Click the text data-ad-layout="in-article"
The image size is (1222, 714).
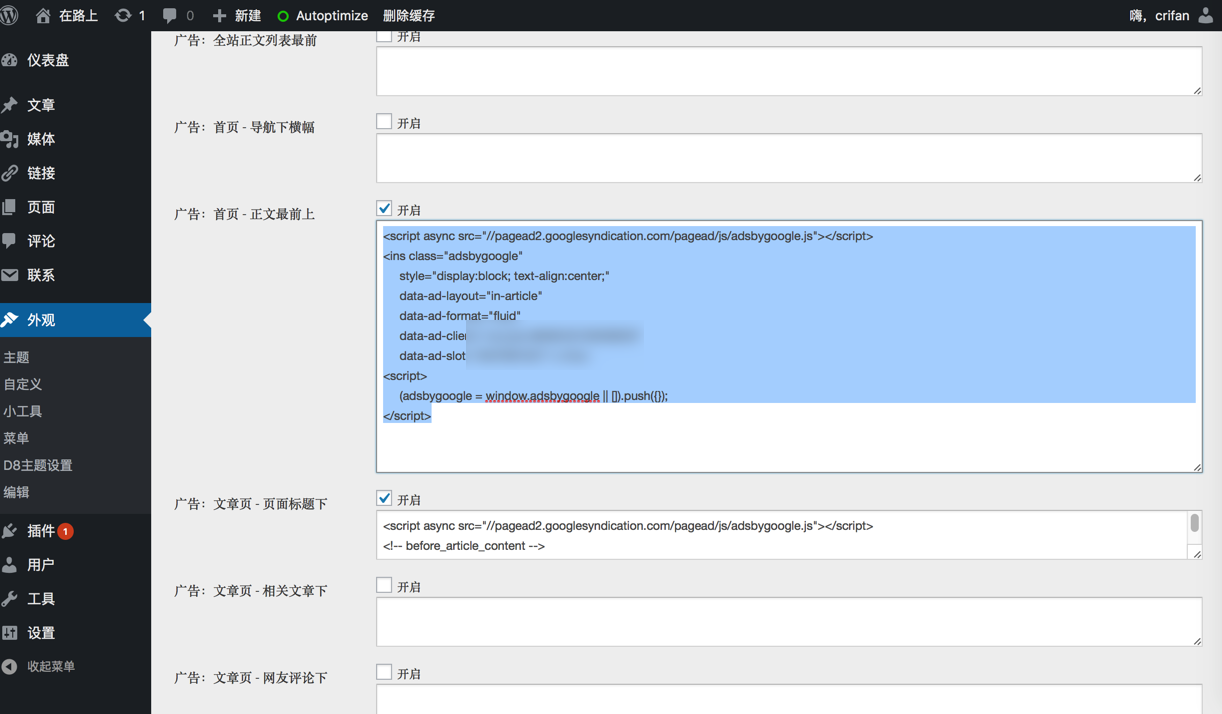[471, 296]
